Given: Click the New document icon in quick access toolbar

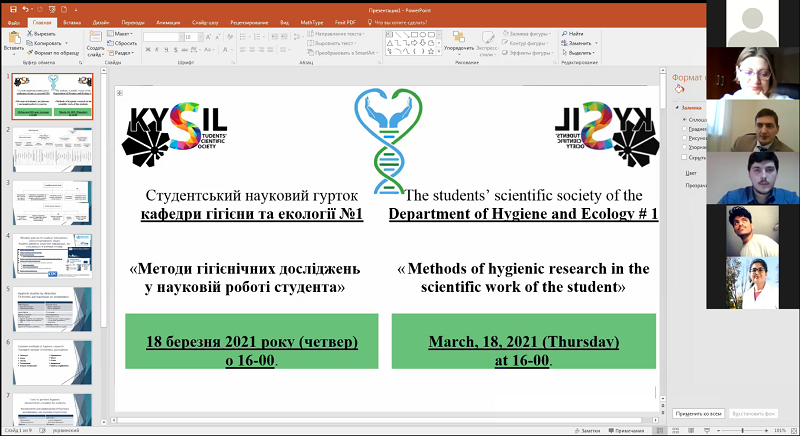Looking at the screenshot, I should pyautogui.click(x=64, y=9).
